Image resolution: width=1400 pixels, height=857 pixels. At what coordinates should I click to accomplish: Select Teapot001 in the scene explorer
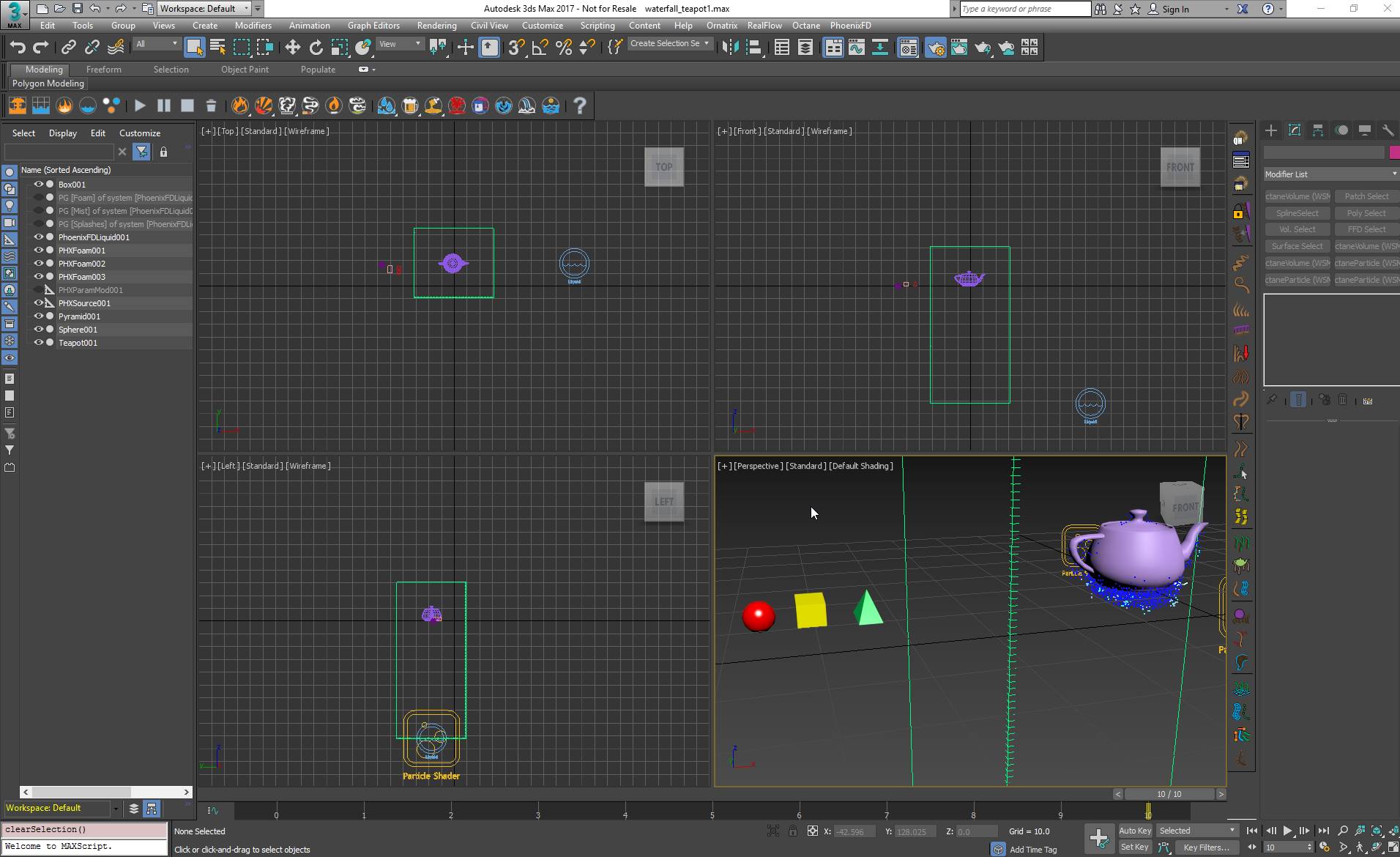78,343
